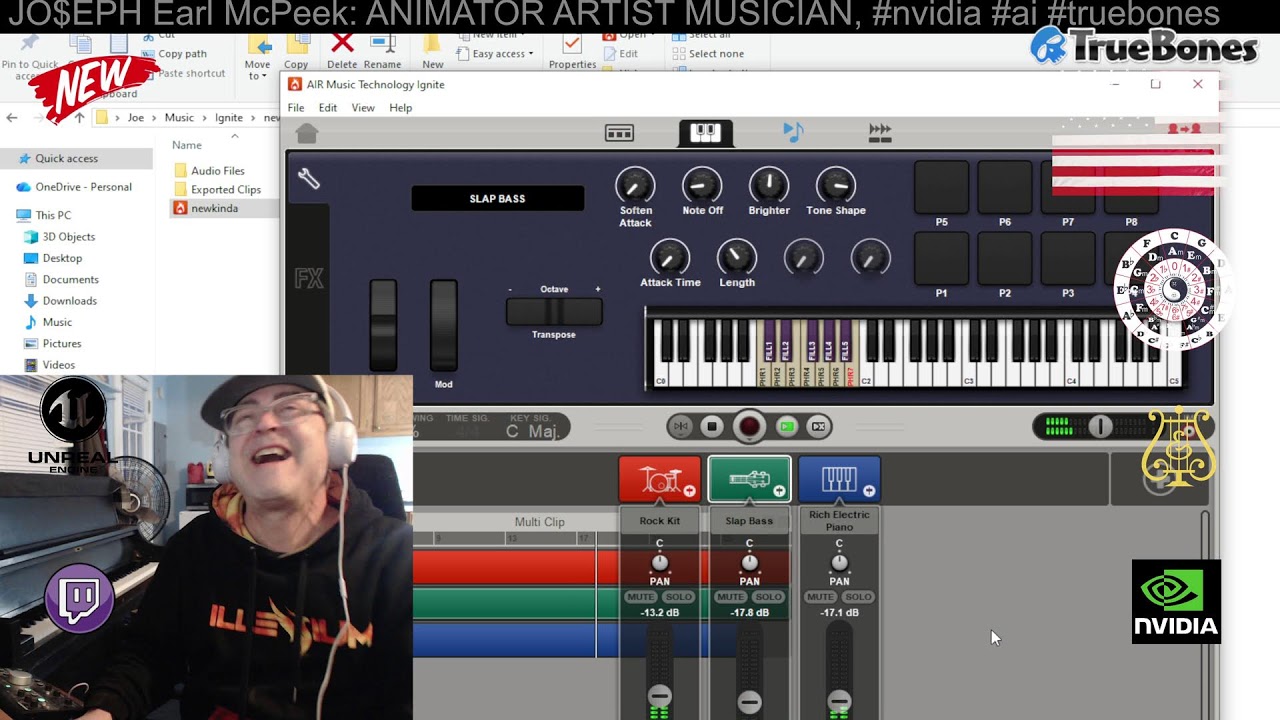1280x720 pixels.
Task: Click the green Play button
Action: point(787,426)
